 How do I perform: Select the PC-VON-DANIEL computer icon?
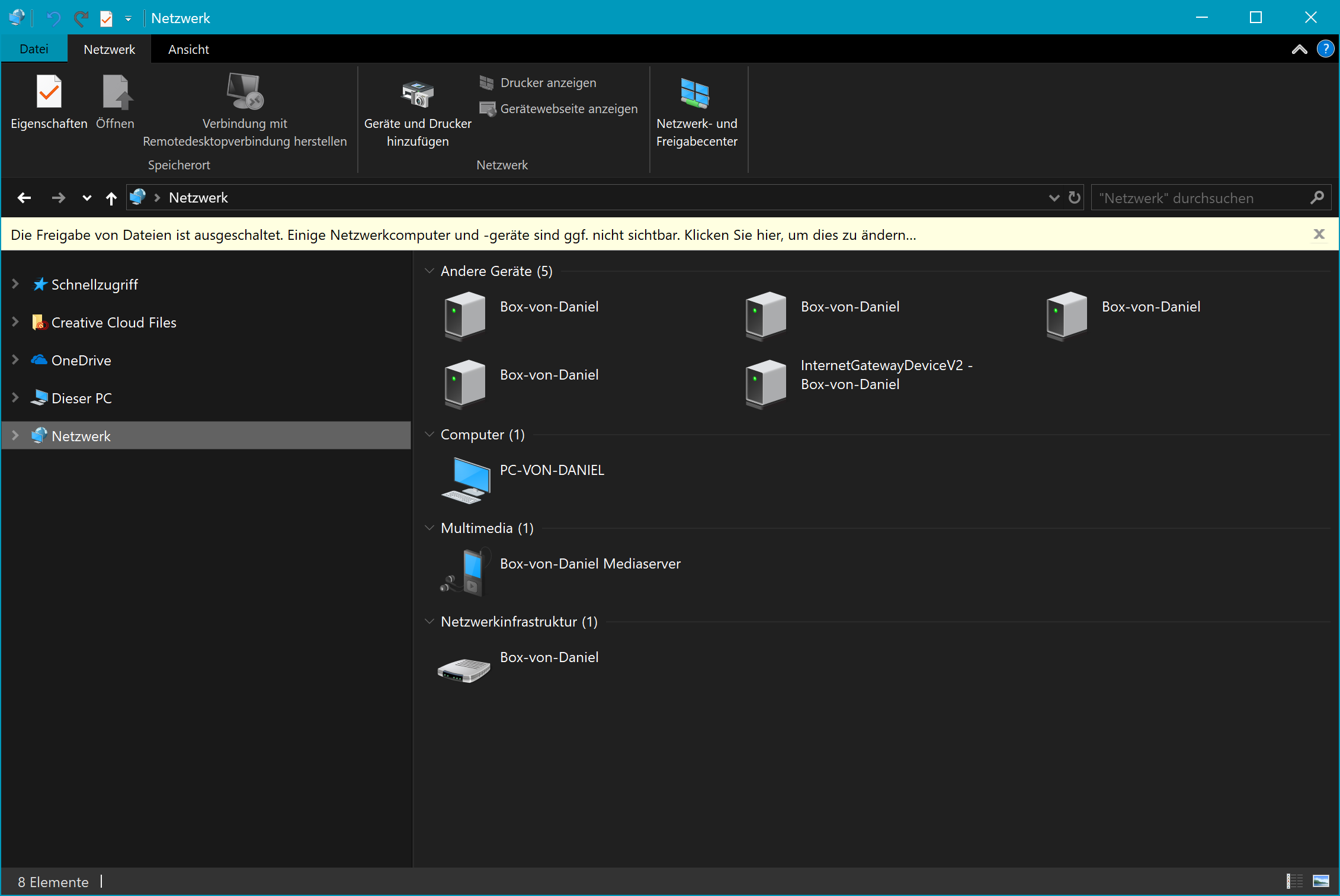(x=466, y=480)
